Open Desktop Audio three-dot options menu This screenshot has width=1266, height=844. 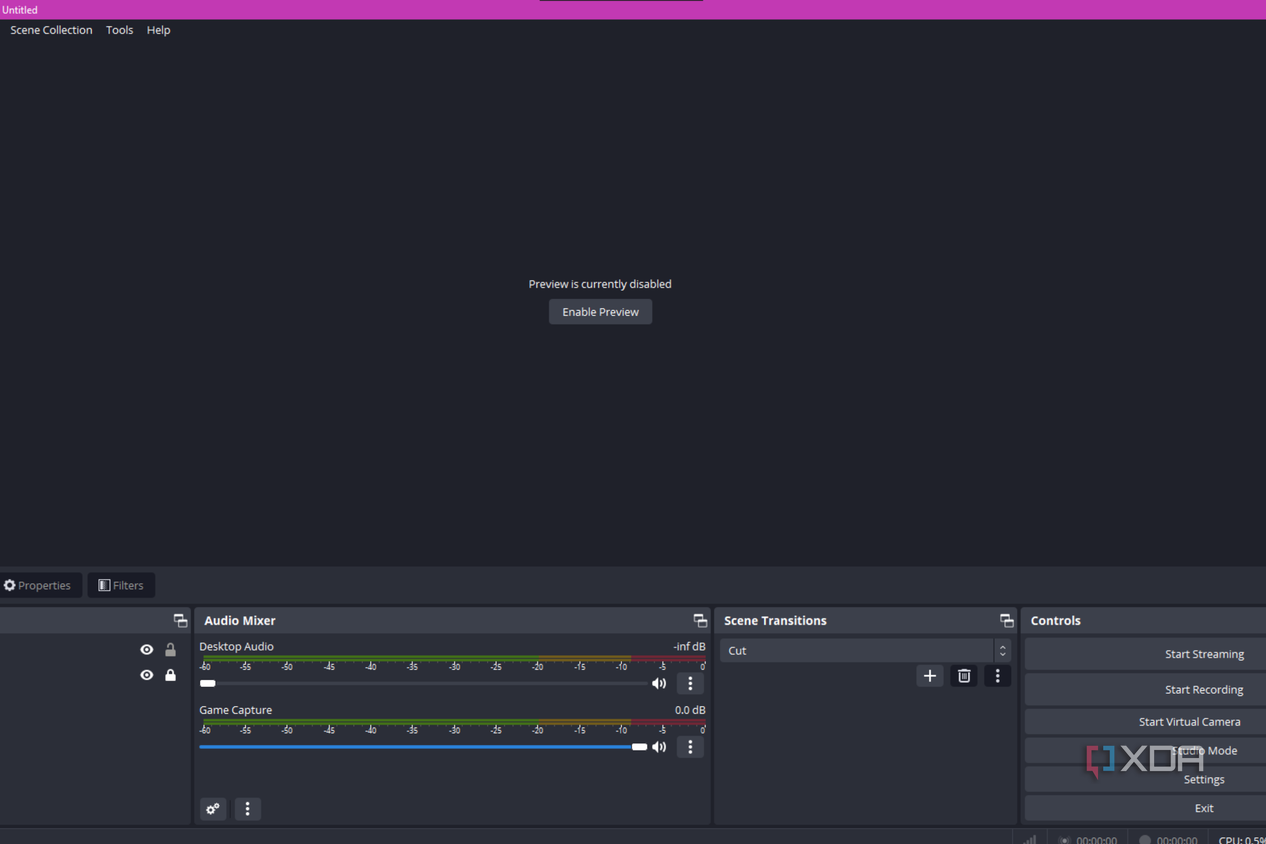click(690, 684)
